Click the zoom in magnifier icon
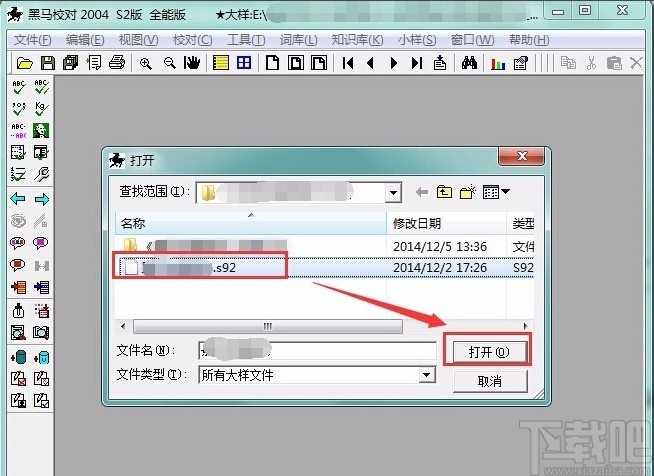Viewport: 654px width, 476px height. [146, 63]
